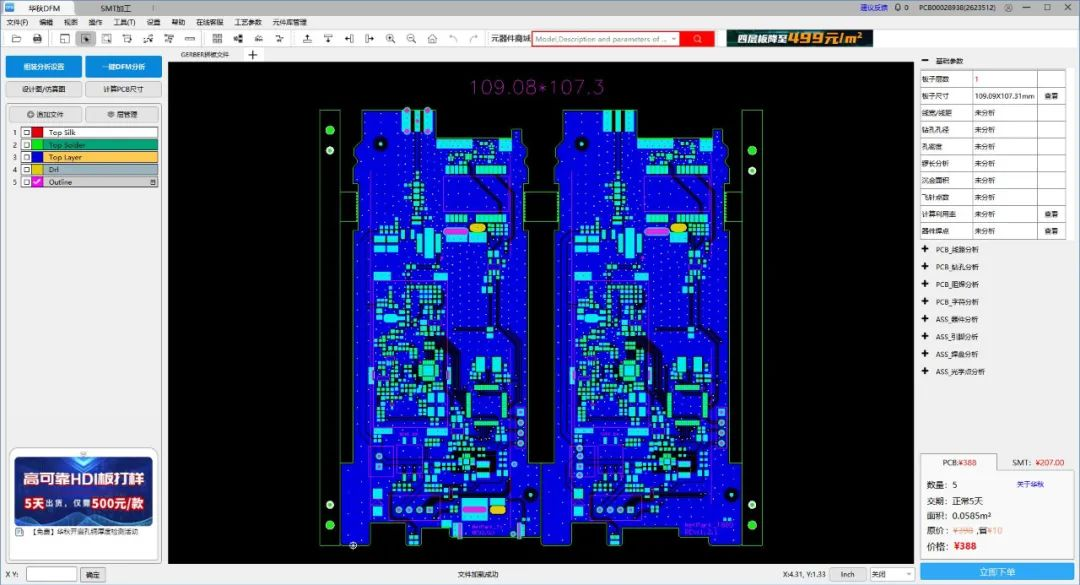Expand the ASS_器件分析 section

tap(927, 319)
